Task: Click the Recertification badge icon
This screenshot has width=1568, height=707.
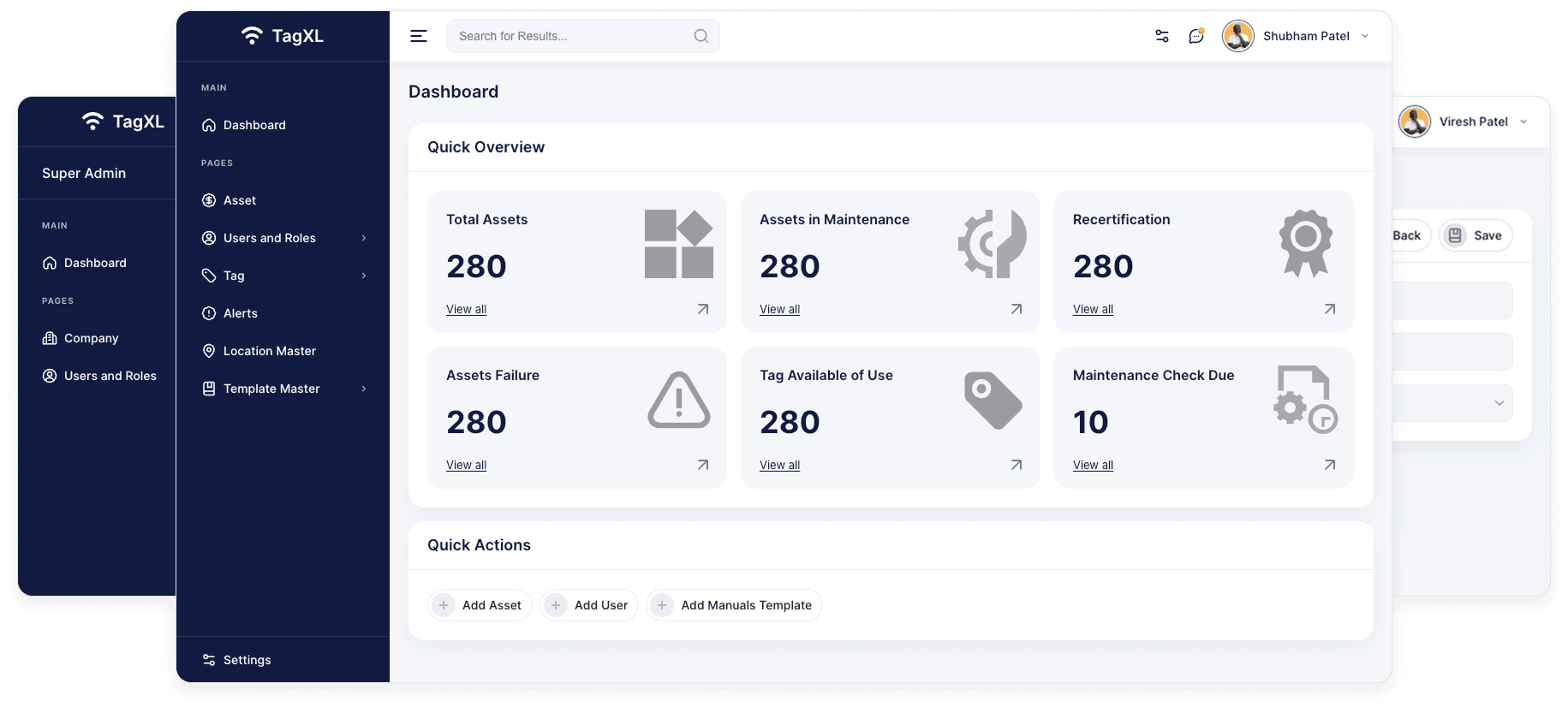Action: tap(1306, 244)
